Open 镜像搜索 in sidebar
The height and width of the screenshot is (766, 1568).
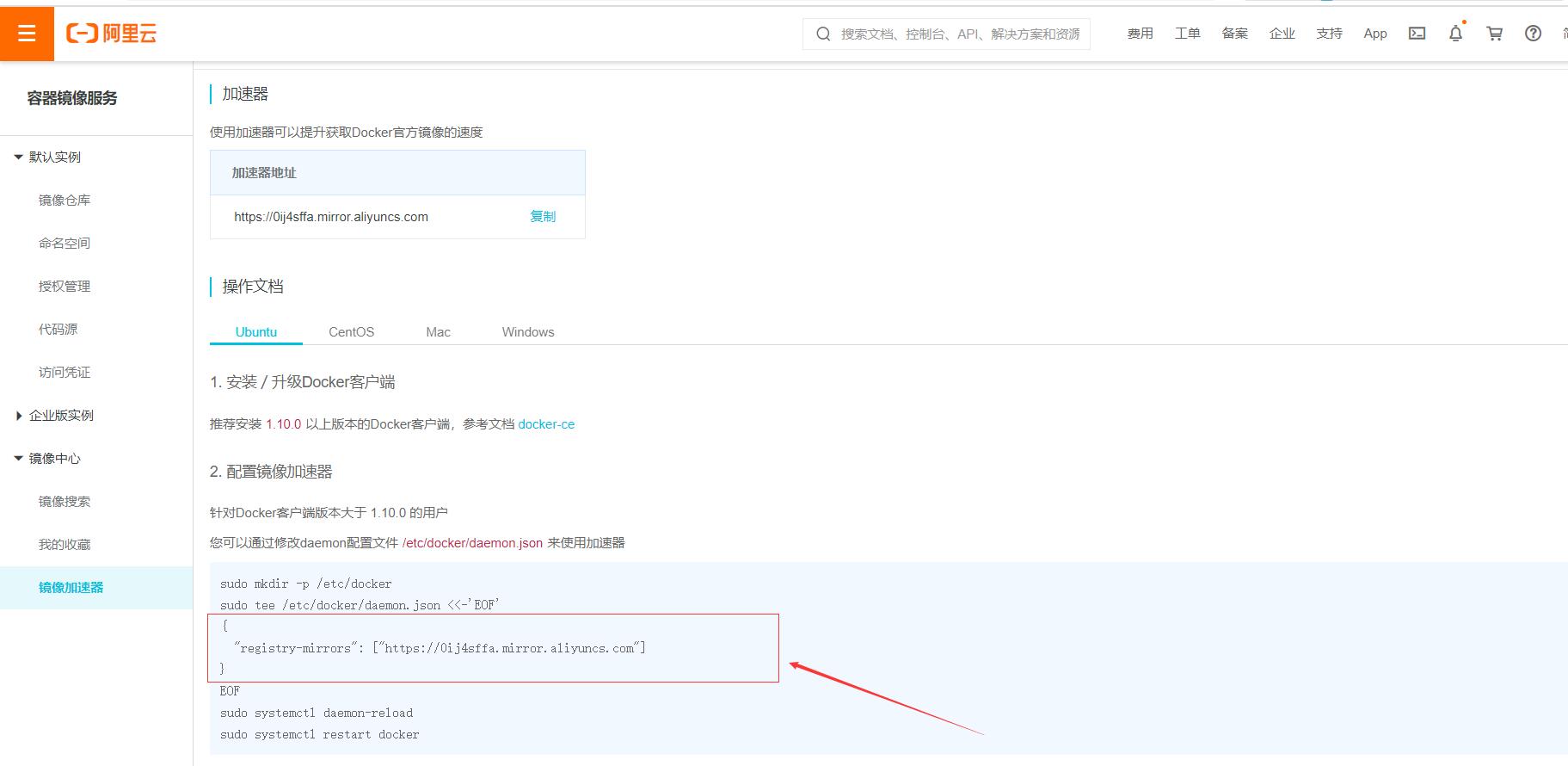[x=65, y=501]
